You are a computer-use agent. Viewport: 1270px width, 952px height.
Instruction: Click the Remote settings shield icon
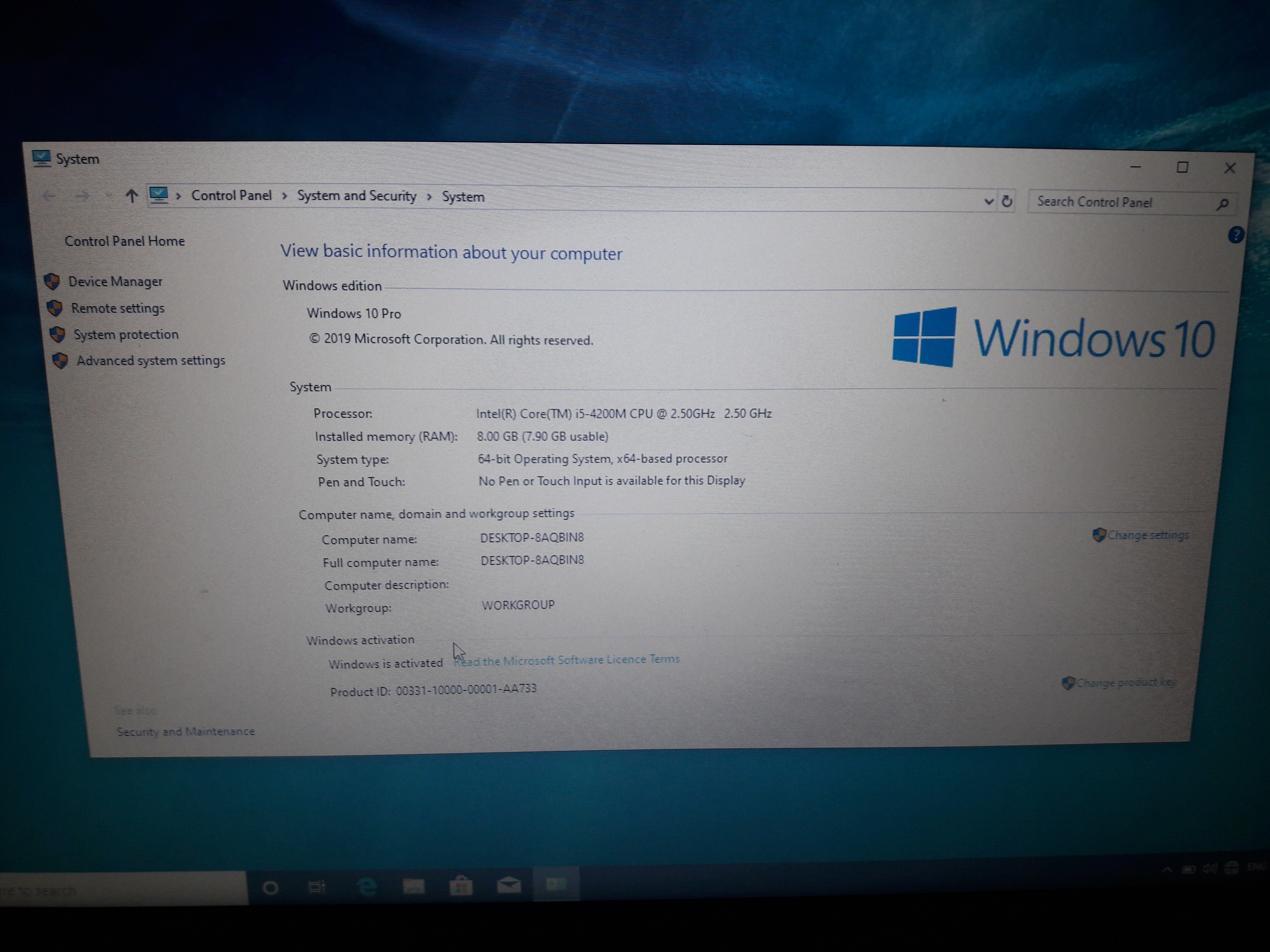[55, 308]
